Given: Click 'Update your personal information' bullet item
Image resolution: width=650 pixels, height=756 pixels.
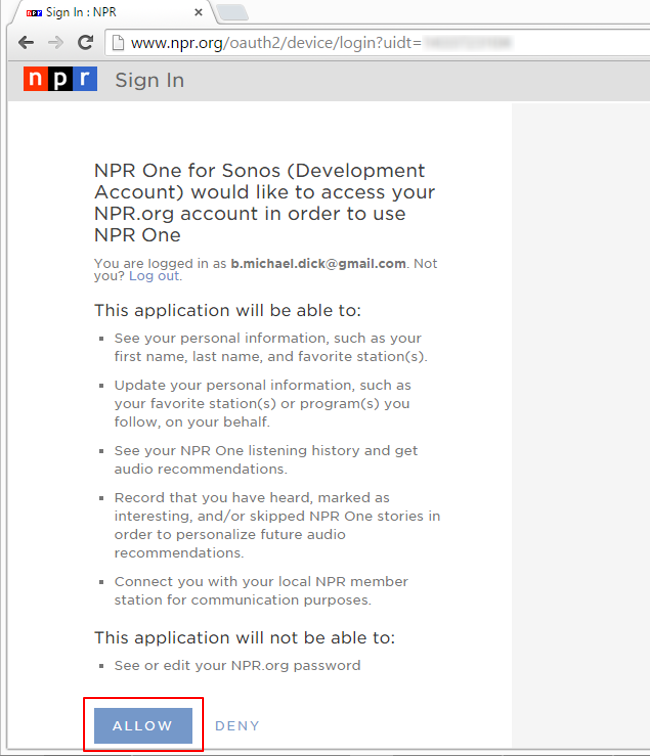Looking at the screenshot, I should click(263, 404).
